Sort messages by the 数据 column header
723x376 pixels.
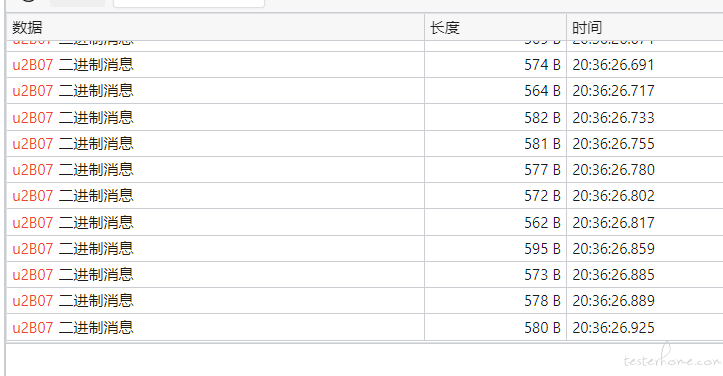click(x=215, y=27)
